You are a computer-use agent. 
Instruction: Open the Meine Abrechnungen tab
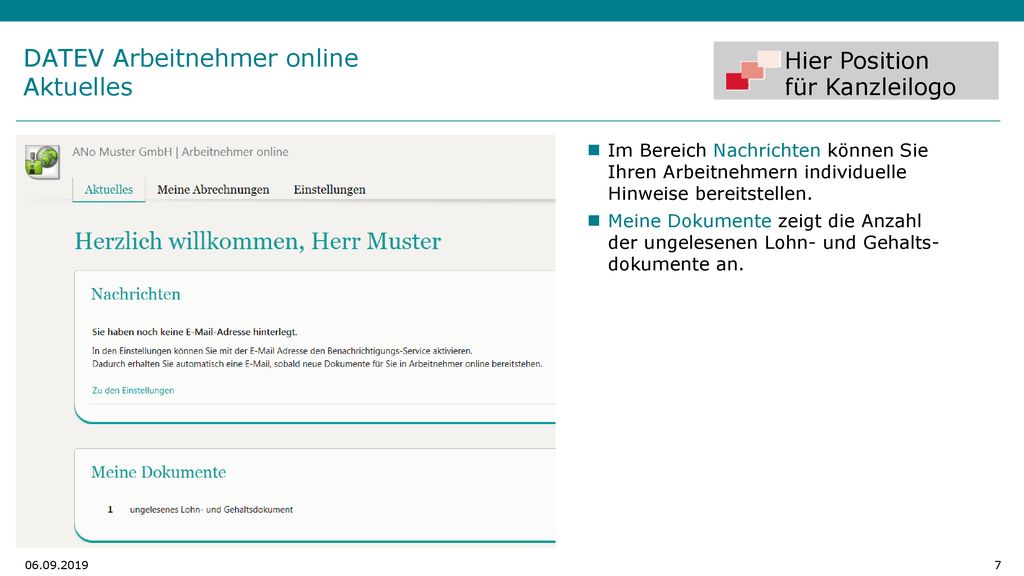coord(213,189)
